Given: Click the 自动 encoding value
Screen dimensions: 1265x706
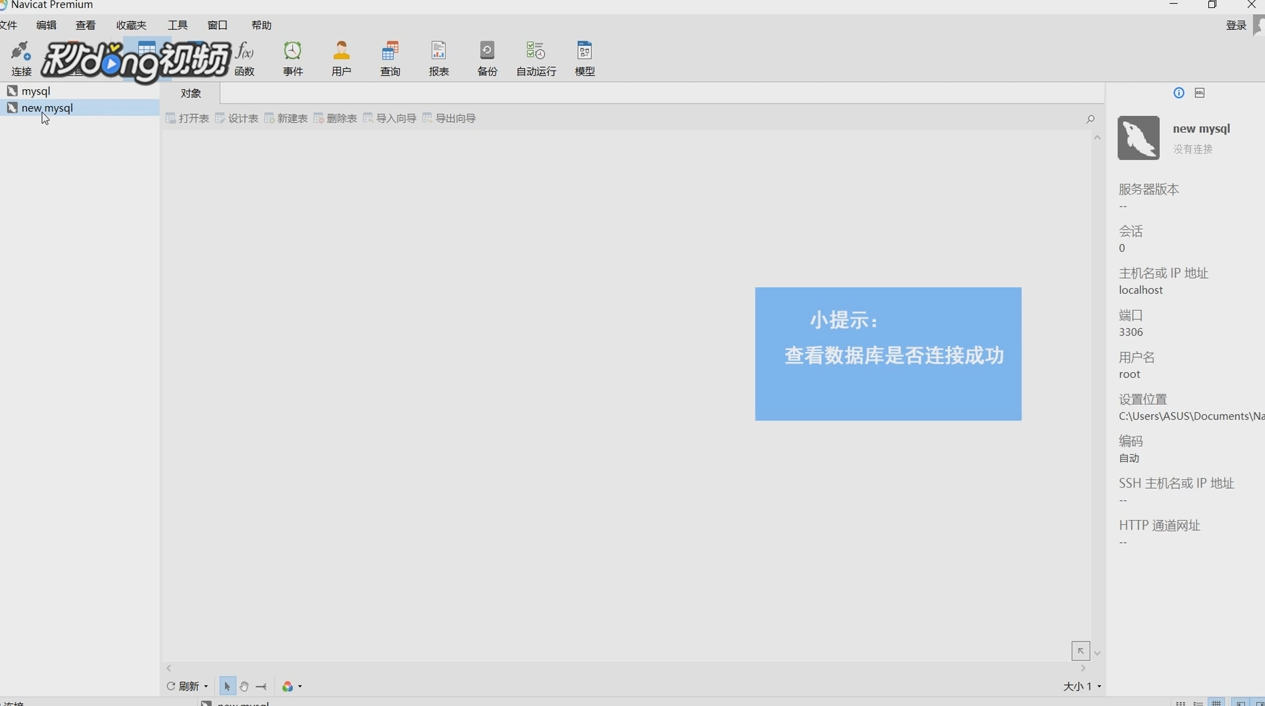Looking at the screenshot, I should (x=1129, y=458).
